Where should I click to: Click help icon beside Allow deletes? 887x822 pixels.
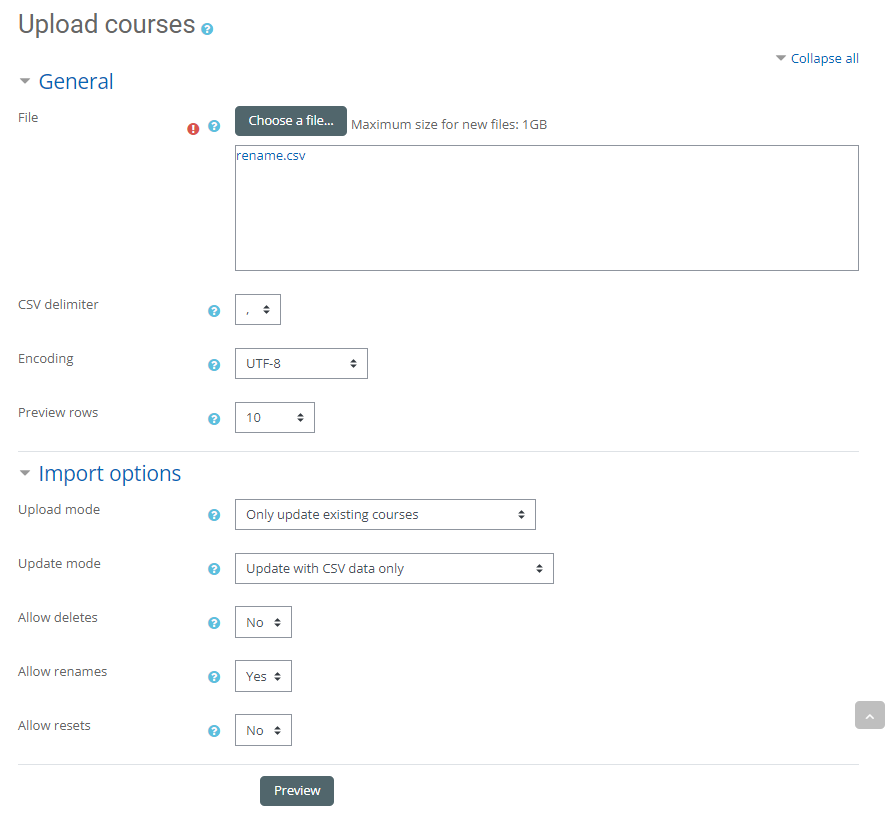point(214,624)
